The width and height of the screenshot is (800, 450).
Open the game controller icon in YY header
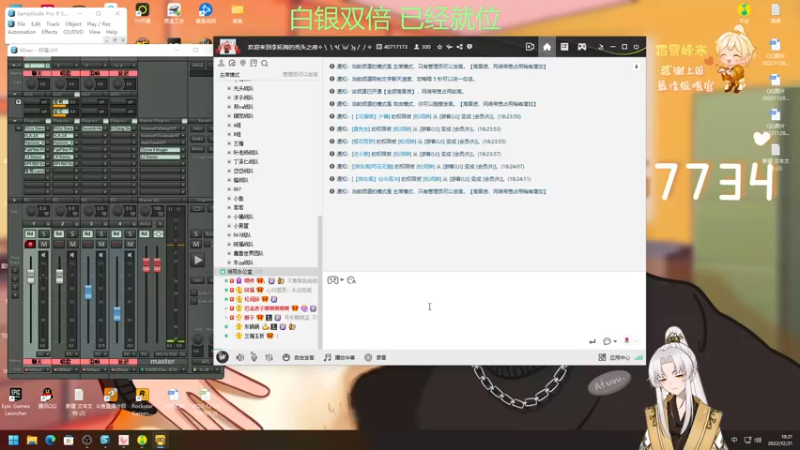[582, 47]
